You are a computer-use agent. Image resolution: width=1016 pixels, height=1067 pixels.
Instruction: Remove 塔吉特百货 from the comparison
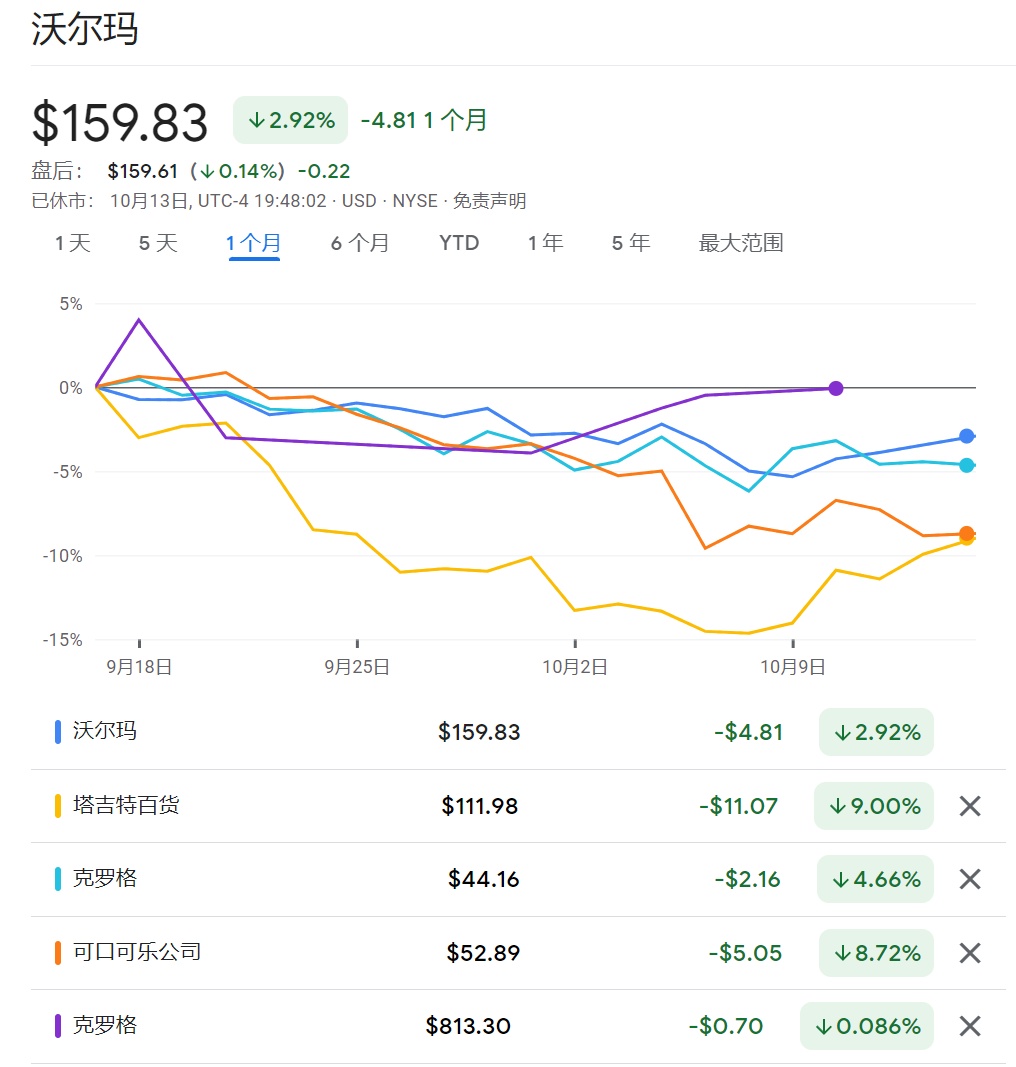click(x=969, y=806)
